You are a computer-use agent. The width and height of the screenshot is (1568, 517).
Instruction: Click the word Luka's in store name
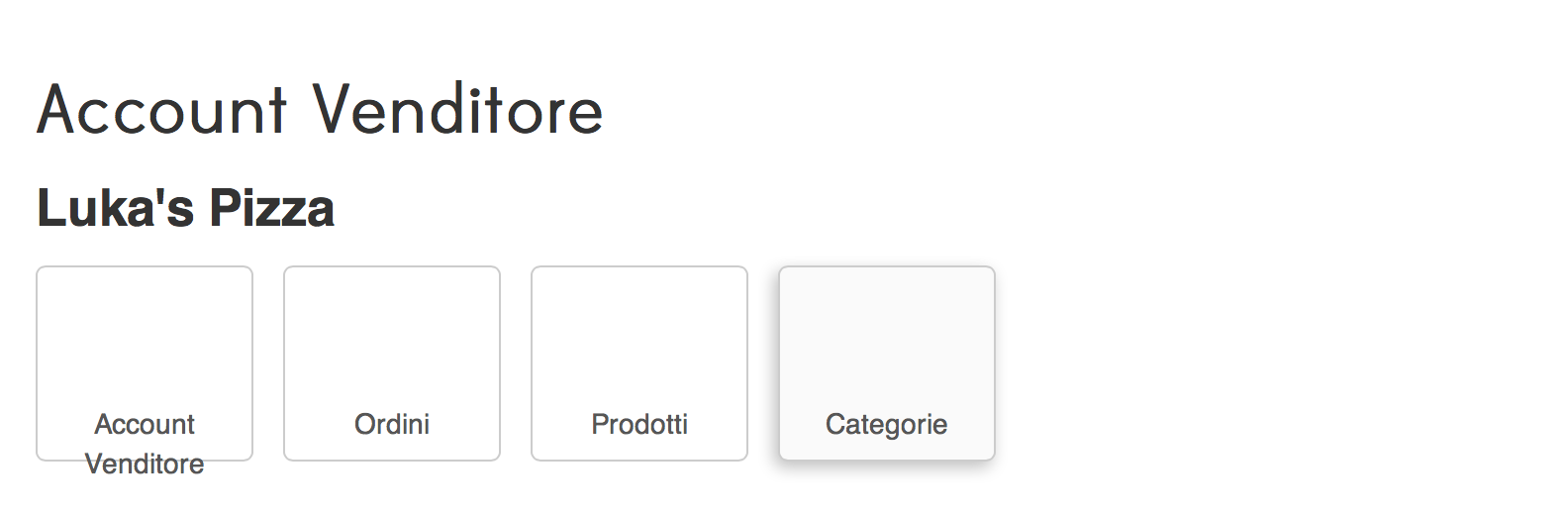click(116, 208)
